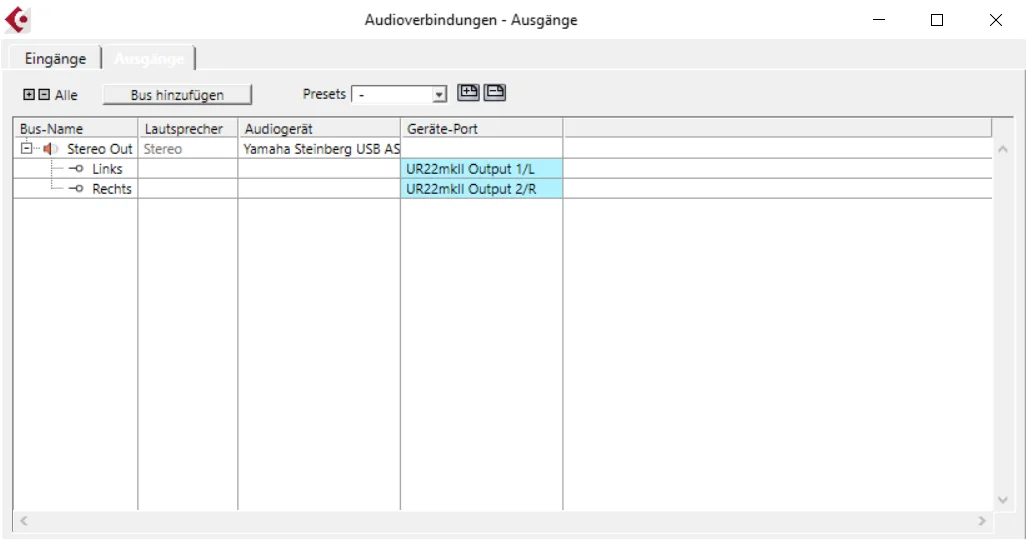Delete preset with the minus icon
Image resolution: width=1027 pixels, height=540 pixels.
point(495,92)
